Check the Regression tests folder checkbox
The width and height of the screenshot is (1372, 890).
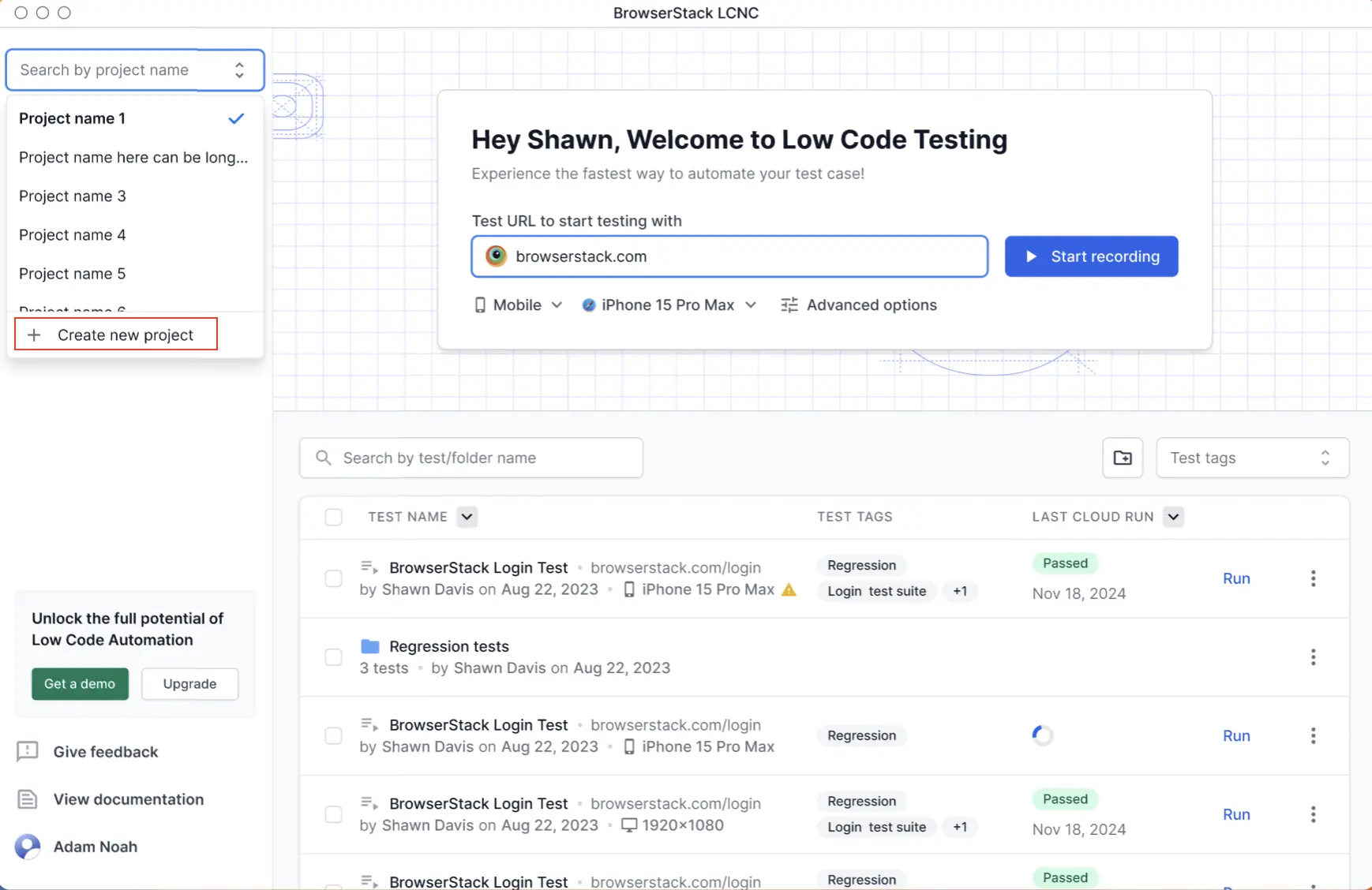[x=333, y=657]
